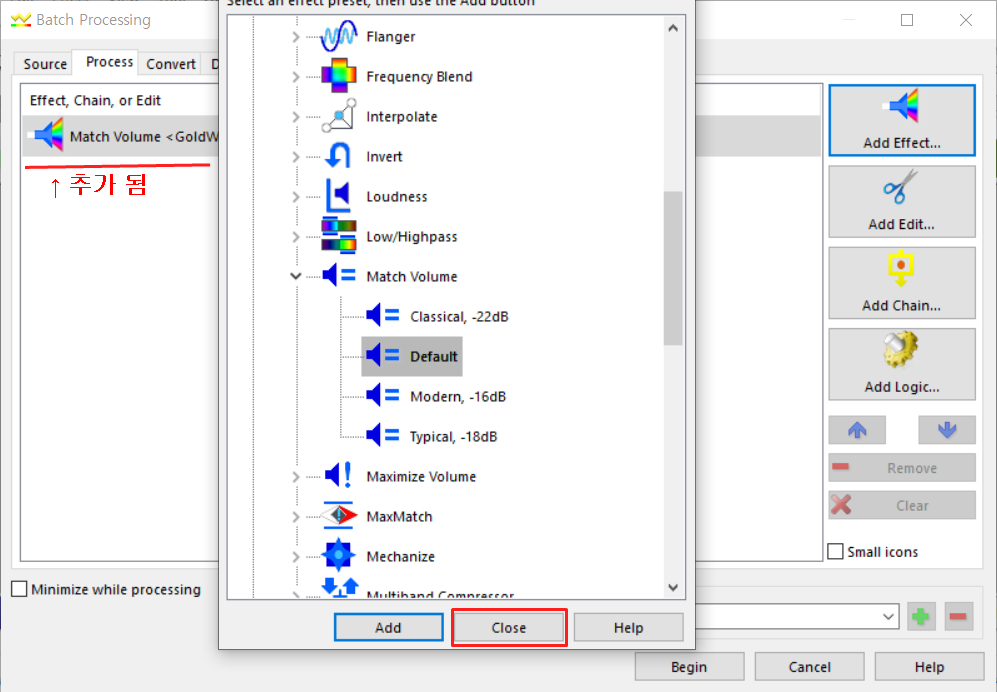
Task: Open the preset dropdown in Batch Processing
Action: (x=888, y=616)
